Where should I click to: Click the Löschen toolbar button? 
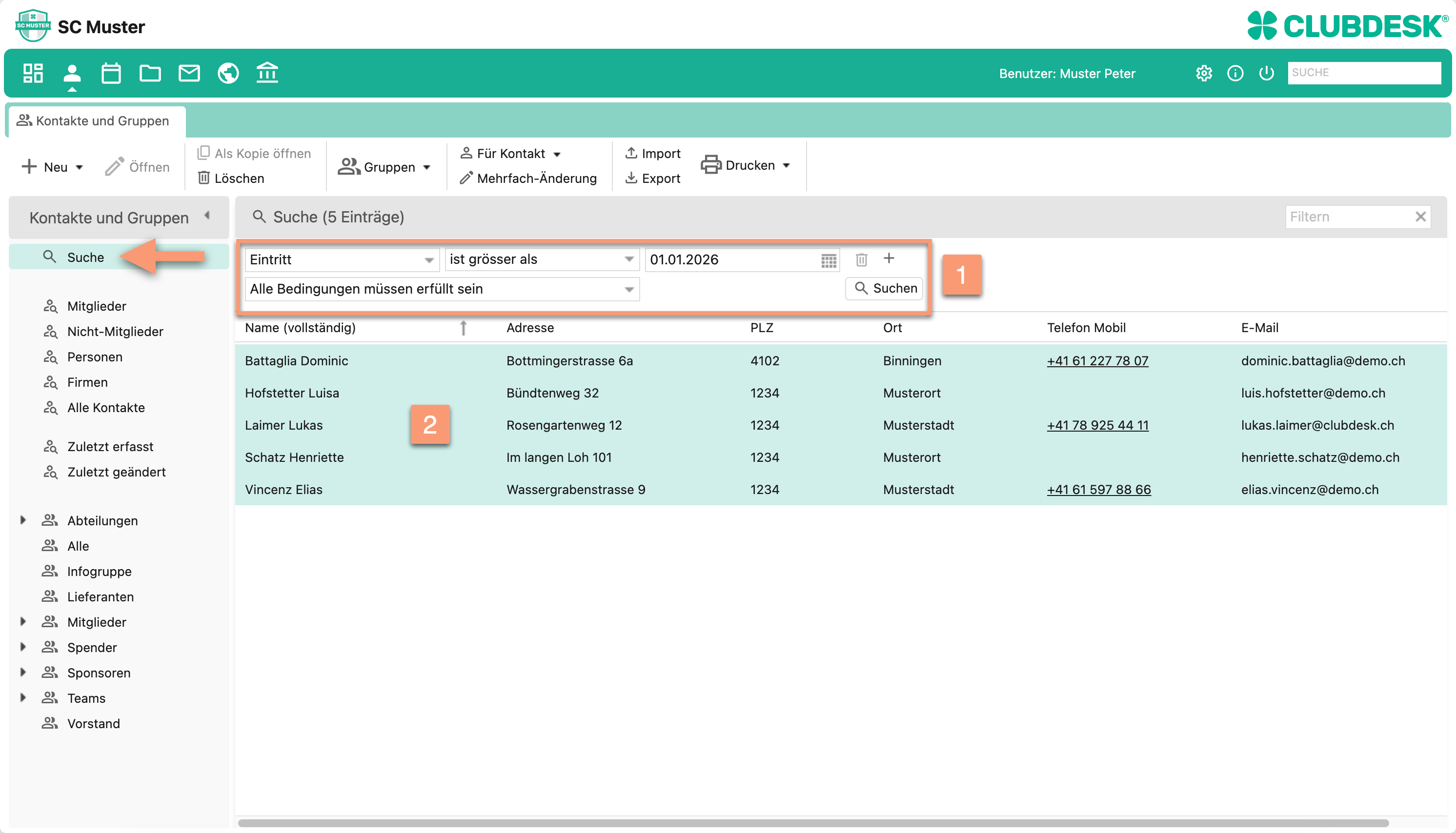[x=231, y=178]
